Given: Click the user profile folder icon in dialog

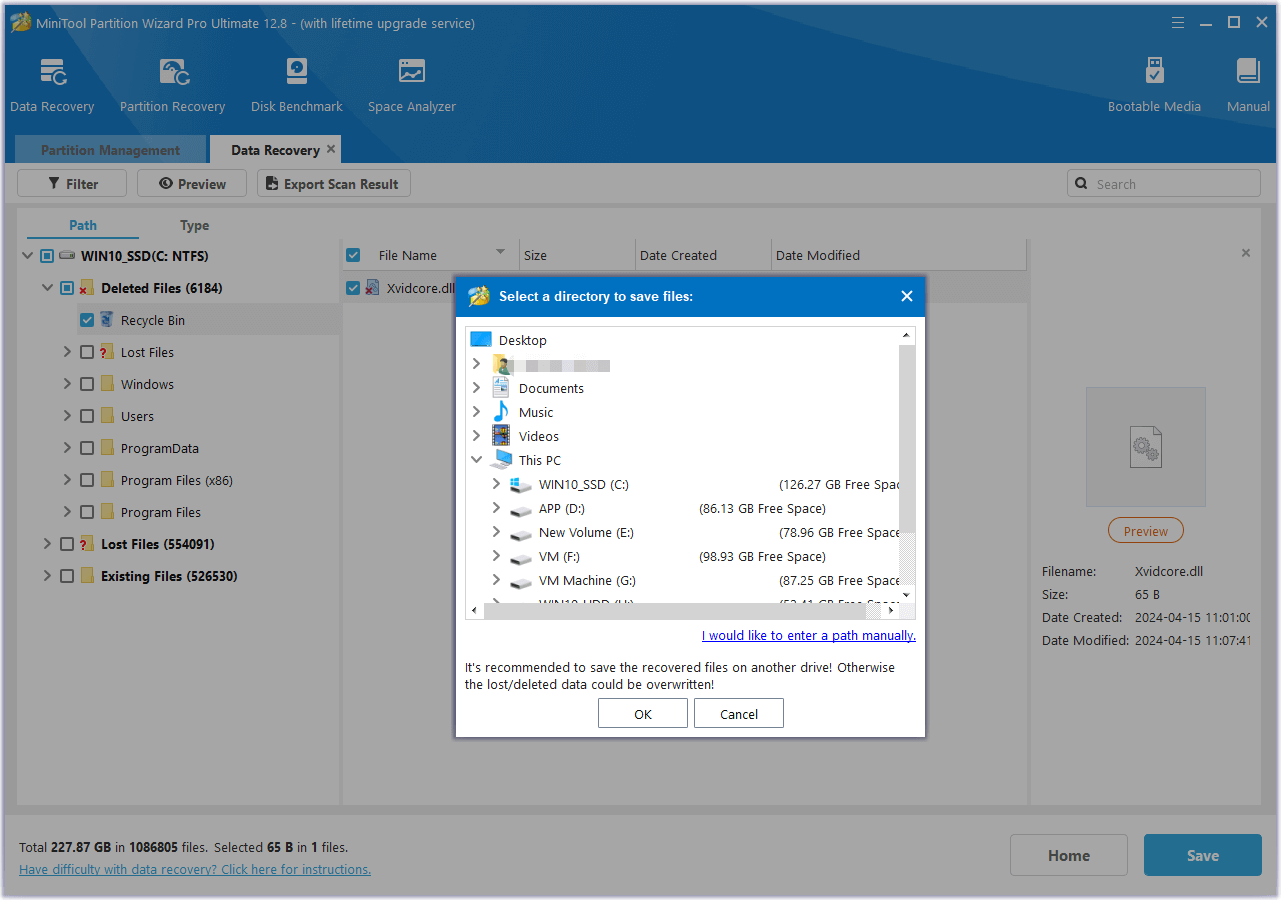Looking at the screenshot, I should point(501,364).
